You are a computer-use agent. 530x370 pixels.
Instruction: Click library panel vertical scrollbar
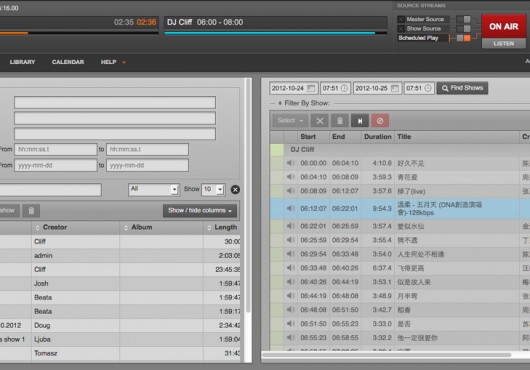pos(248,196)
